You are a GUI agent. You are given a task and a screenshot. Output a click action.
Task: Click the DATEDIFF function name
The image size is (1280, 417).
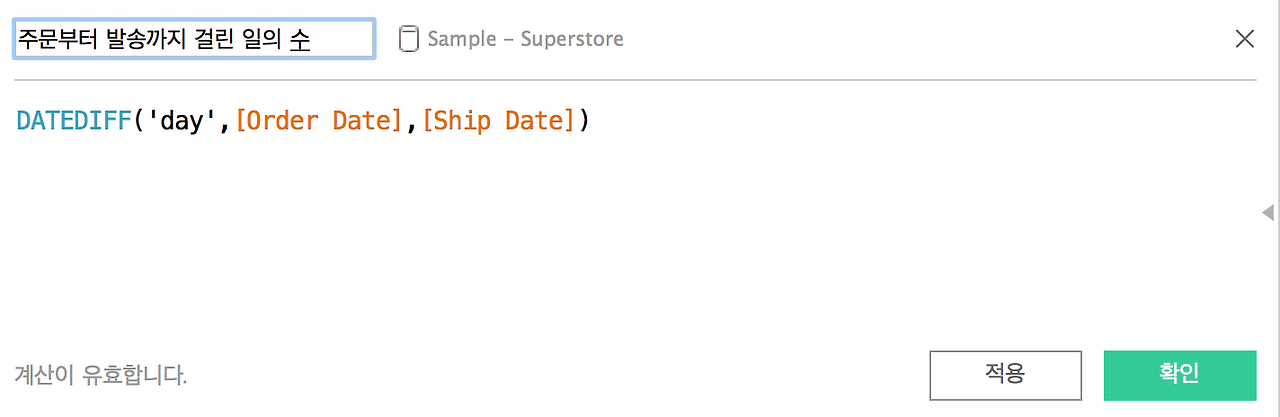tap(74, 121)
